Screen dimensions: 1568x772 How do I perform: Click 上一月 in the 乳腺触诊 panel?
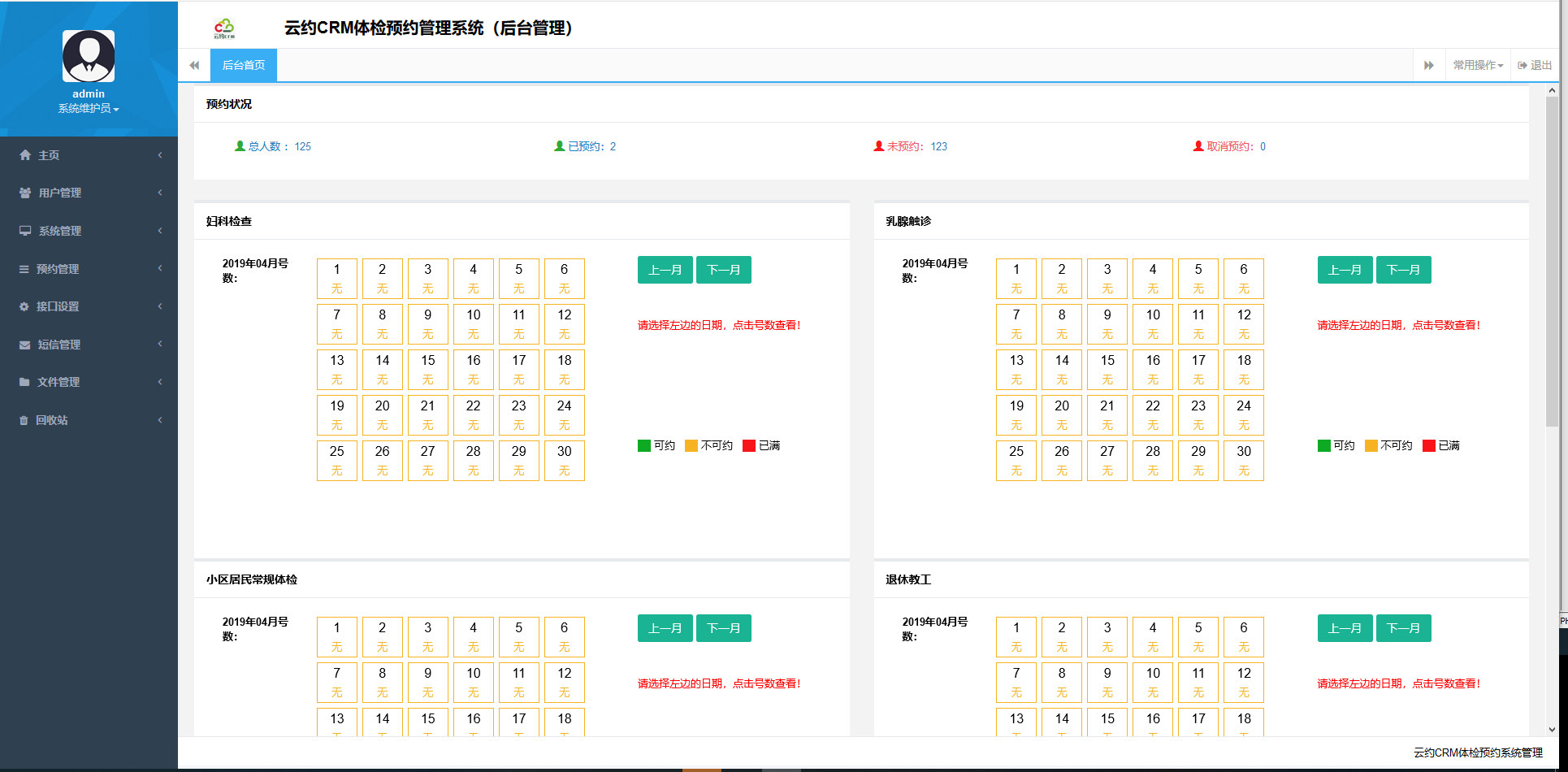click(x=1345, y=270)
